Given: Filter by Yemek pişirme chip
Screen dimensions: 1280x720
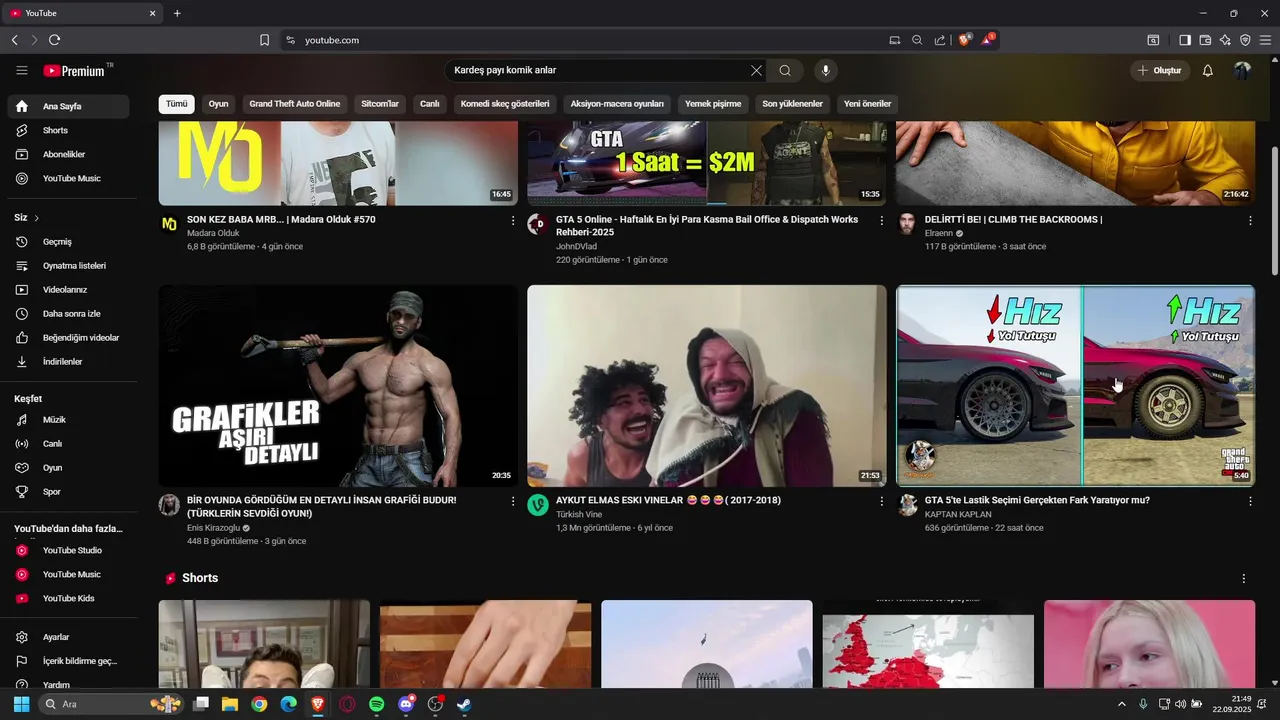Looking at the screenshot, I should 713,104.
